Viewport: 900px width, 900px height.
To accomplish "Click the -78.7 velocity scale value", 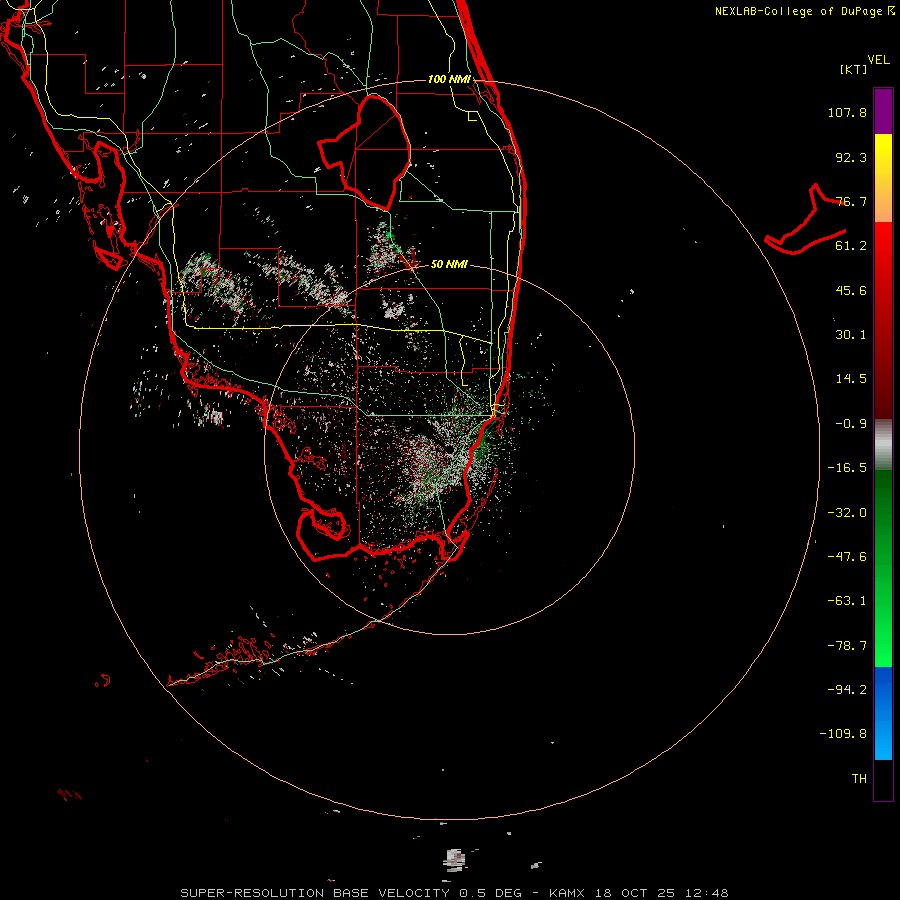I will tap(847, 646).
